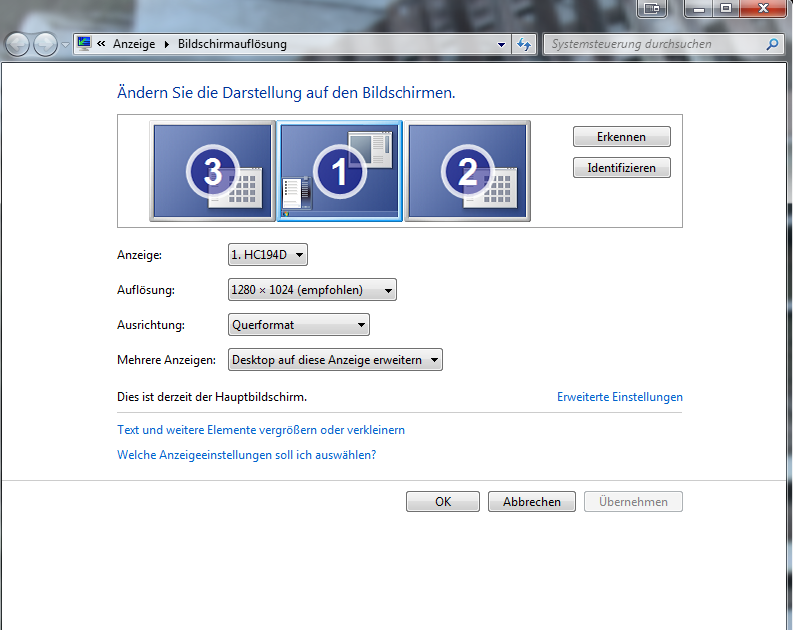Maximize the window
This screenshot has height=630, width=793.
point(726,8)
